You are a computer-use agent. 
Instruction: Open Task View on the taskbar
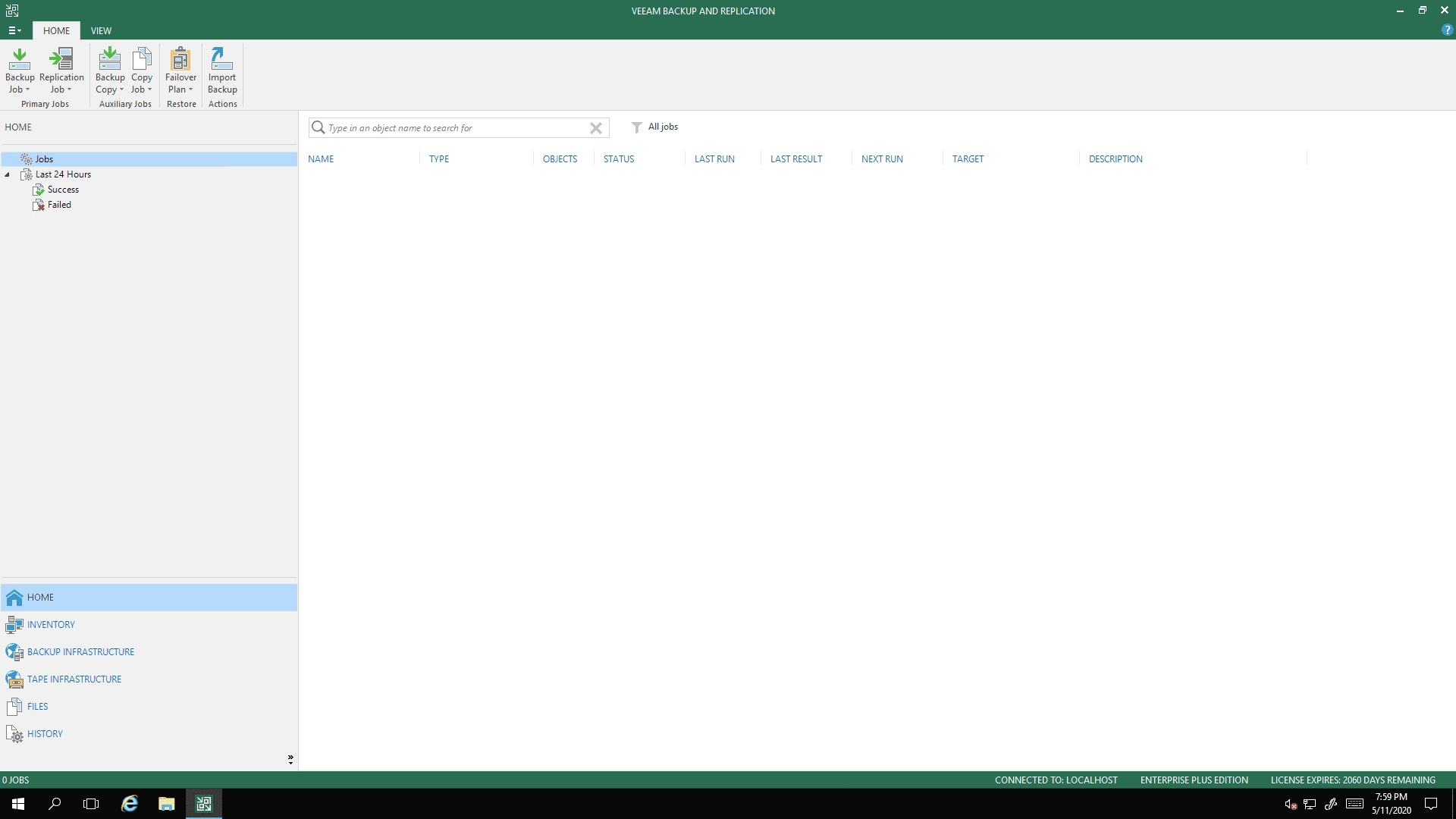tap(91, 804)
